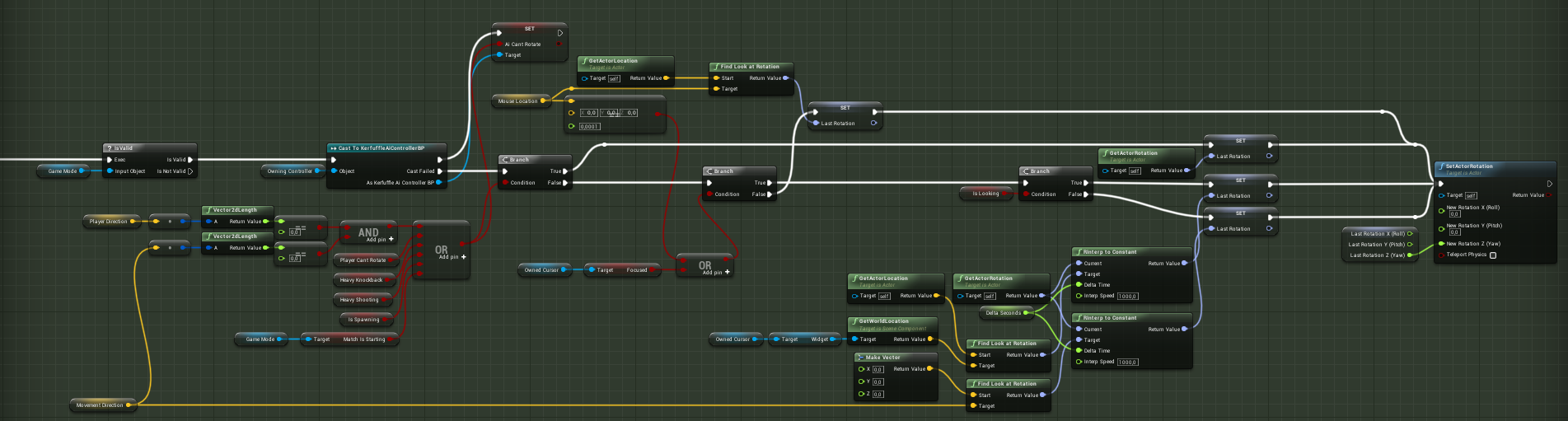Select the Mouse Location variable node
This screenshot has width=1568, height=421.
point(517,101)
